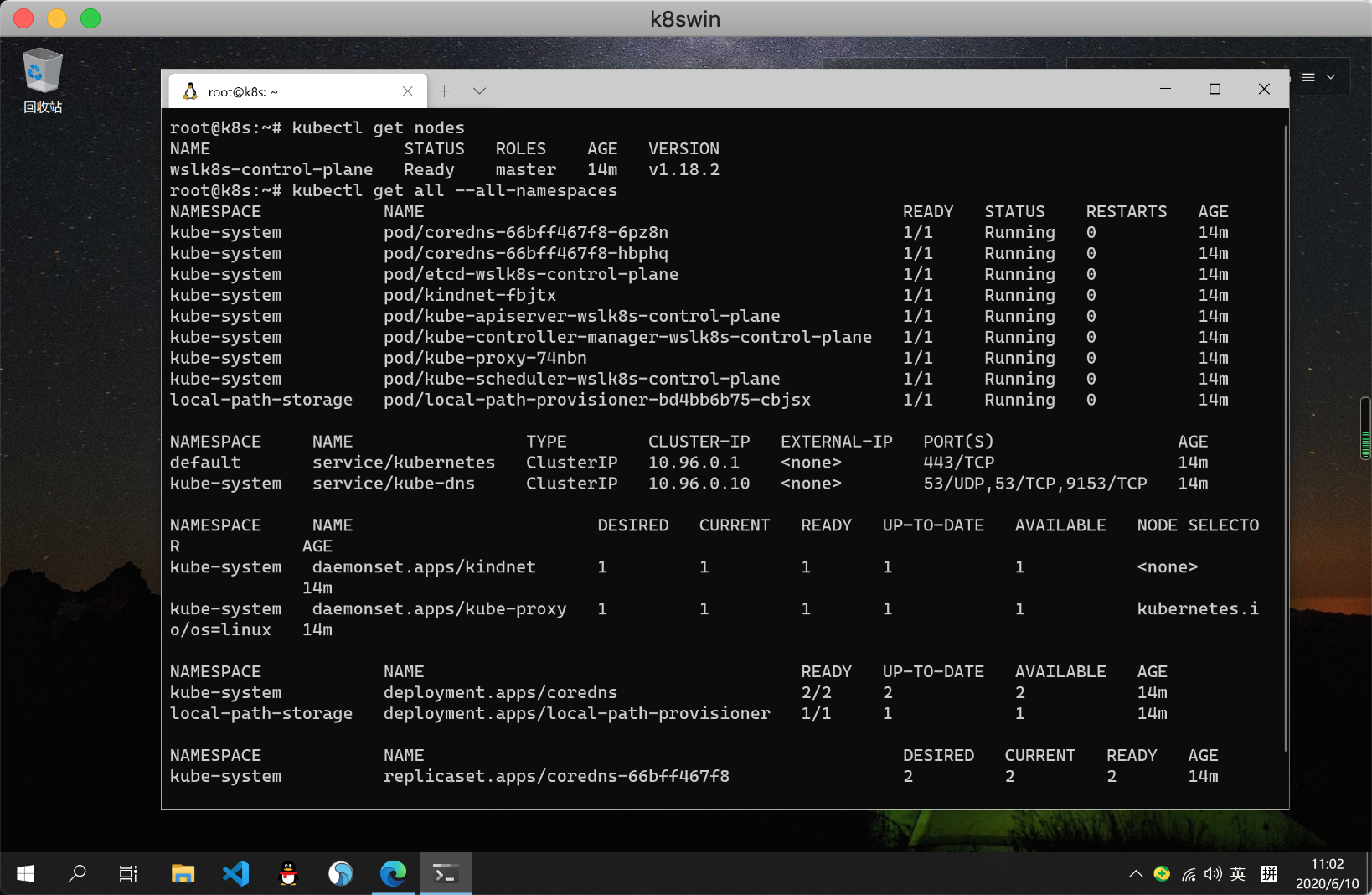Click pod/kube-proxy-74nbn
The image size is (1372, 895).
[485, 358]
